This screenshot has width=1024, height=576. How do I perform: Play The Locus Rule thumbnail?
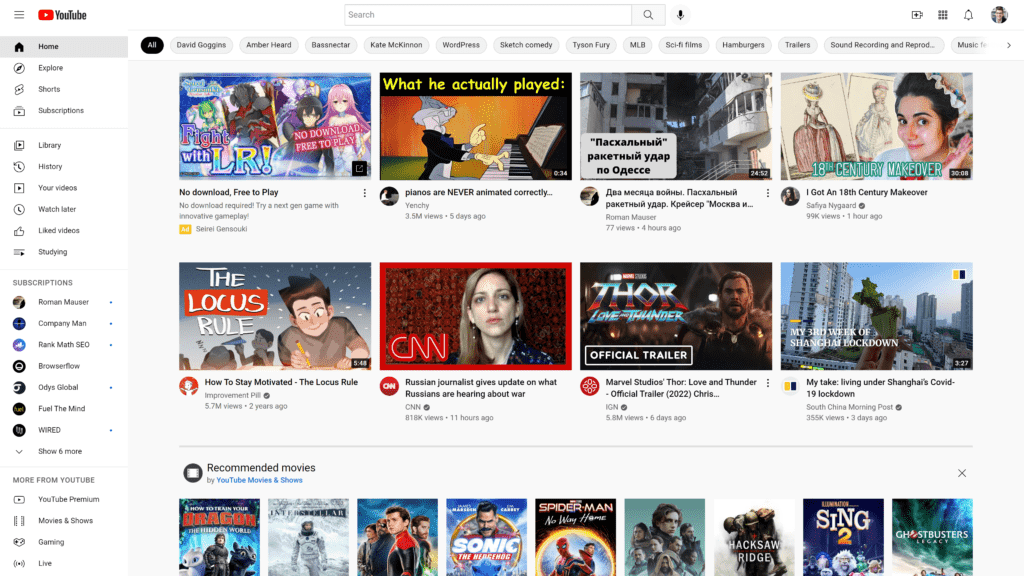point(275,316)
